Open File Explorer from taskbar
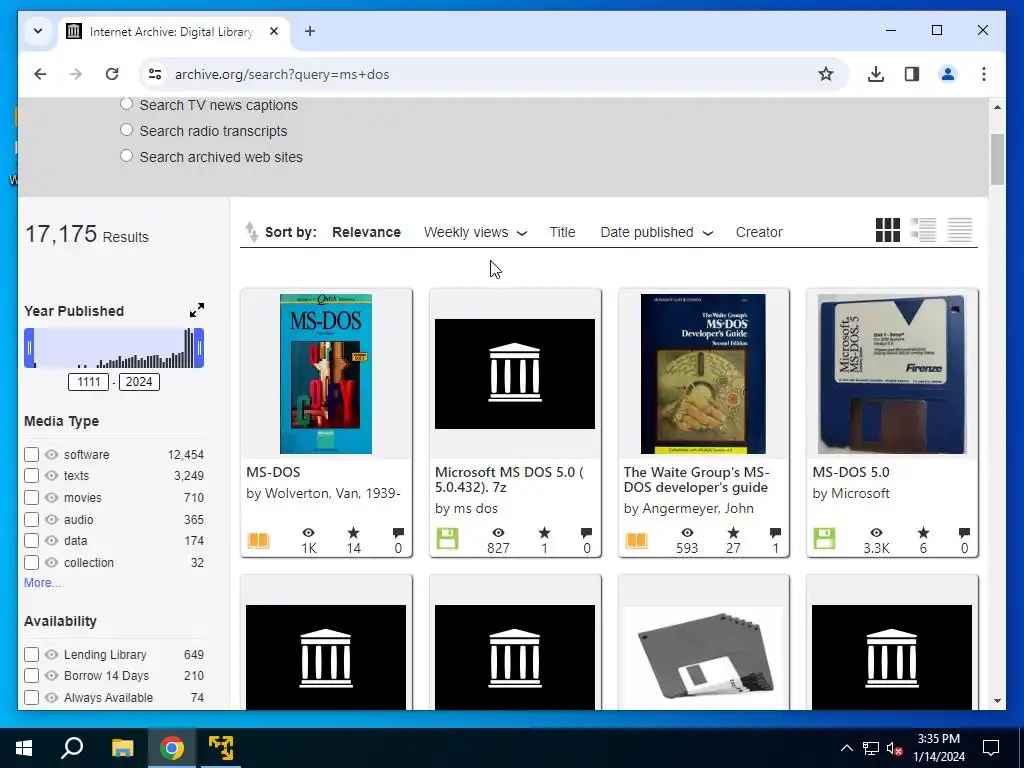The image size is (1024, 768). [x=122, y=748]
